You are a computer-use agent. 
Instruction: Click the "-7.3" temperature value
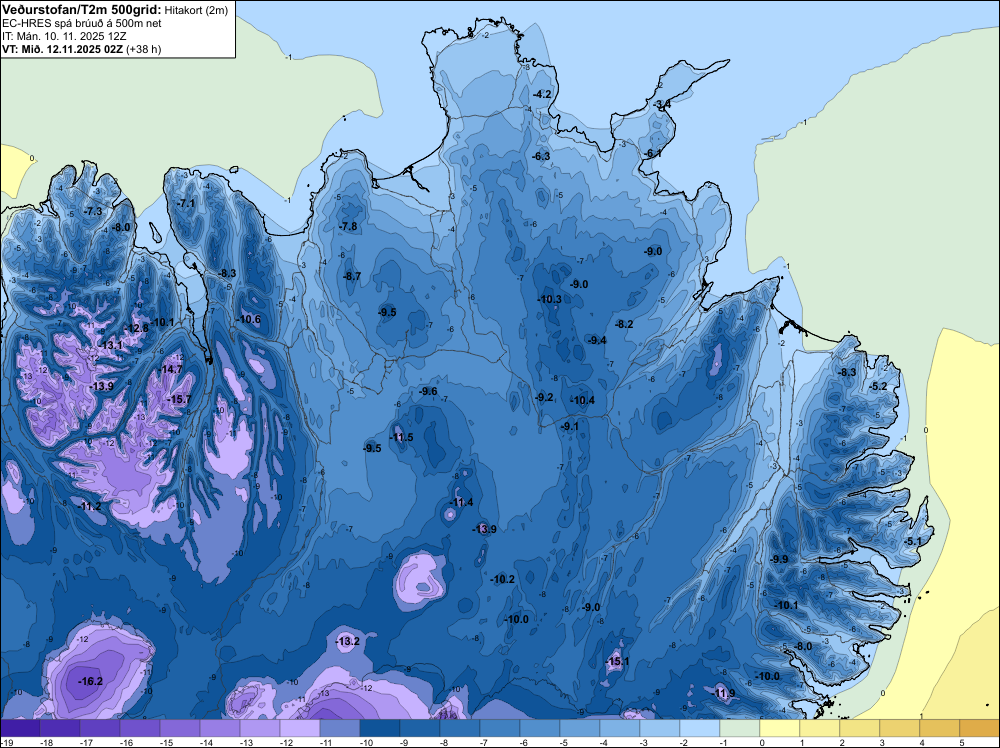point(93,211)
